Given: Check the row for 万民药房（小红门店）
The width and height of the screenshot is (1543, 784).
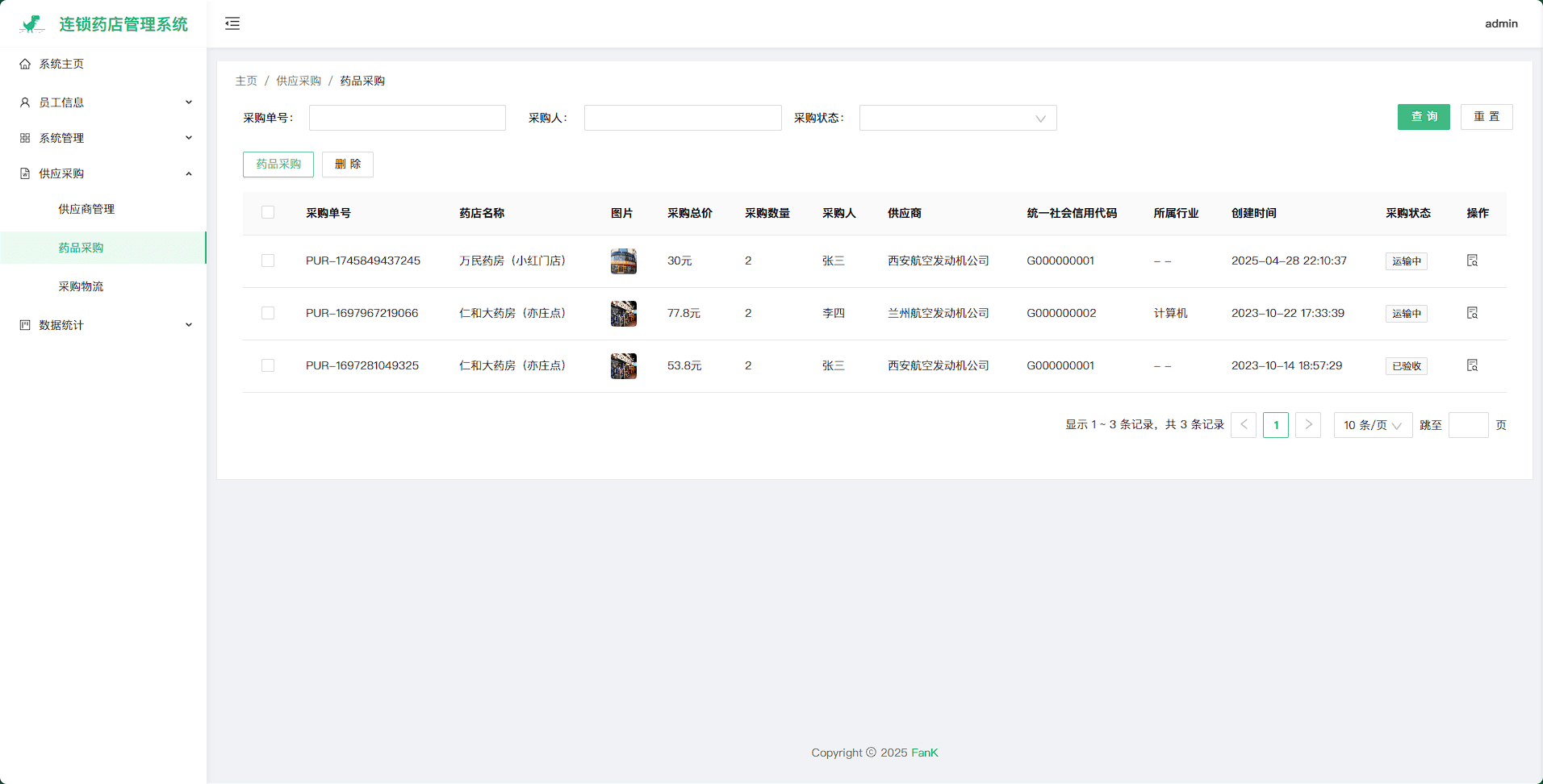Looking at the screenshot, I should pyautogui.click(x=268, y=261).
